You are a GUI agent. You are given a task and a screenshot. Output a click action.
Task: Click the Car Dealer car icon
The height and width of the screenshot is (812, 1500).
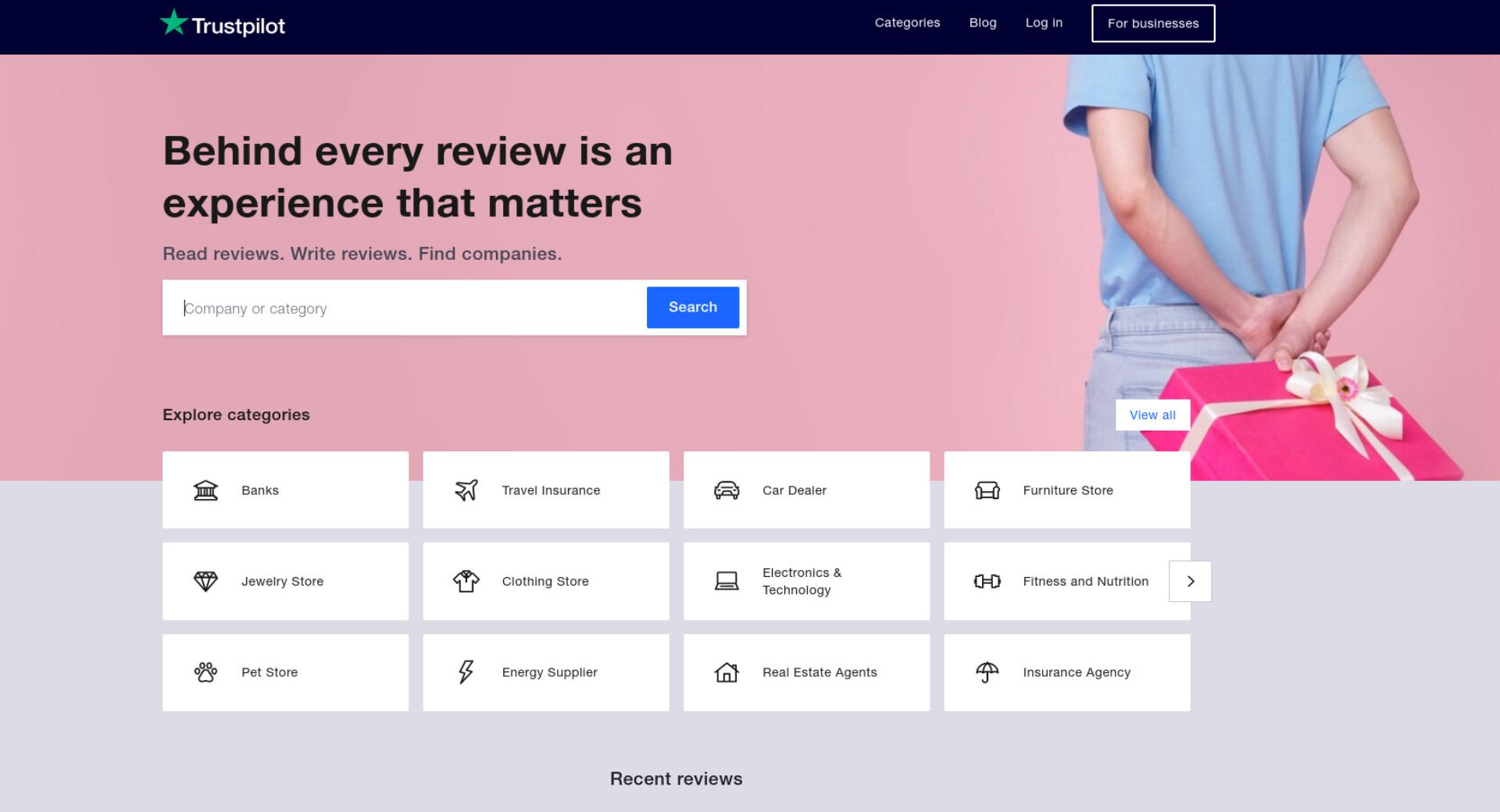[727, 490]
